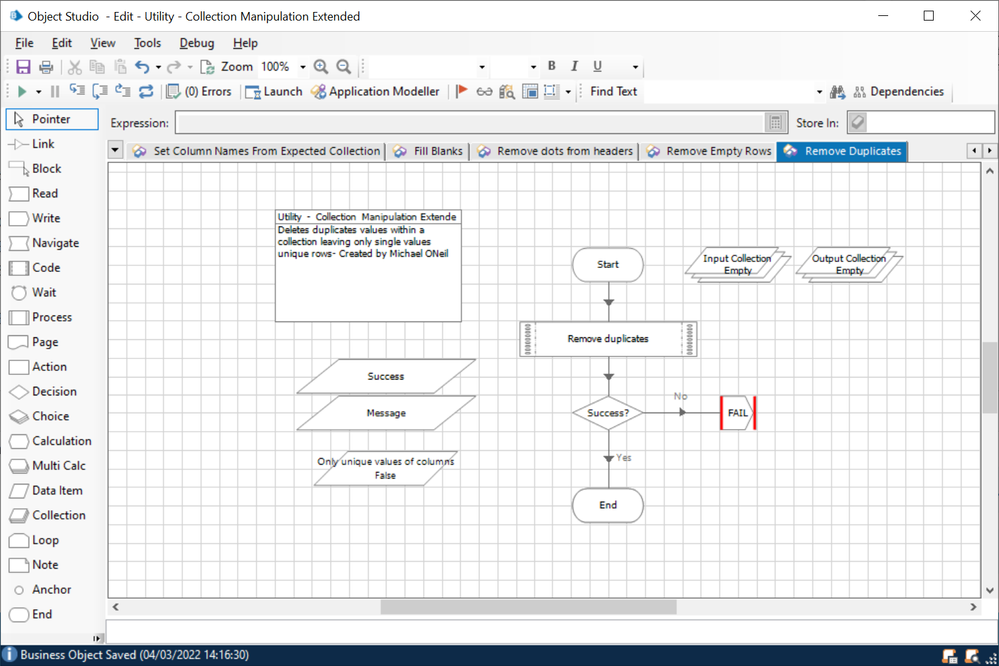Viewport: 999px width, 666px height.
Task: Click the Application Modeller button
Action: pyautogui.click(x=375, y=92)
